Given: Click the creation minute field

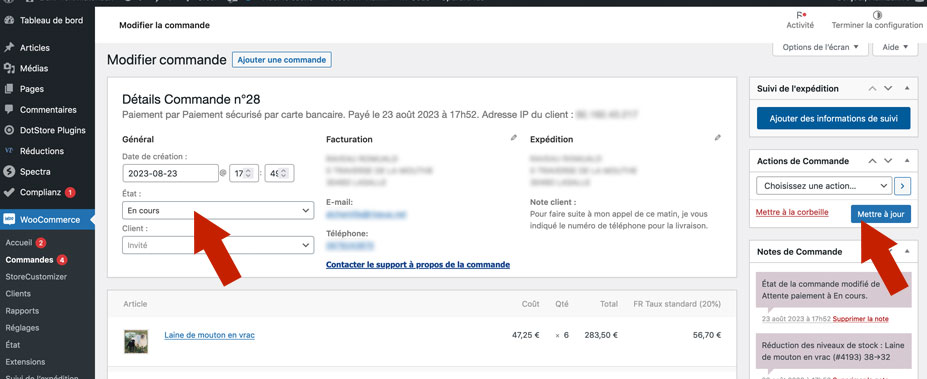Looking at the screenshot, I should 280,174.
